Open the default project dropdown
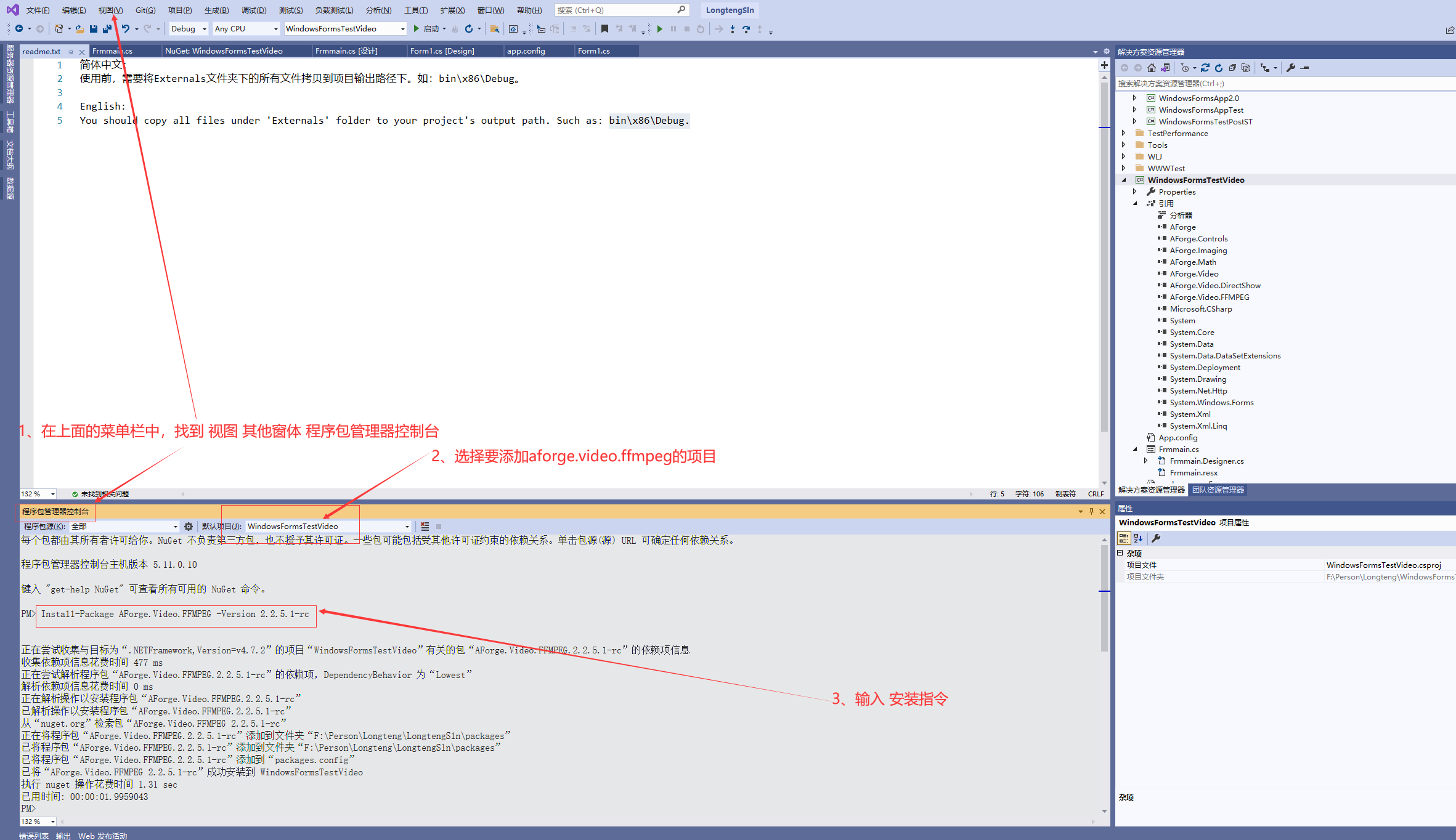Image resolution: width=1456 pixels, height=840 pixels. pyautogui.click(x=407, y=527)
